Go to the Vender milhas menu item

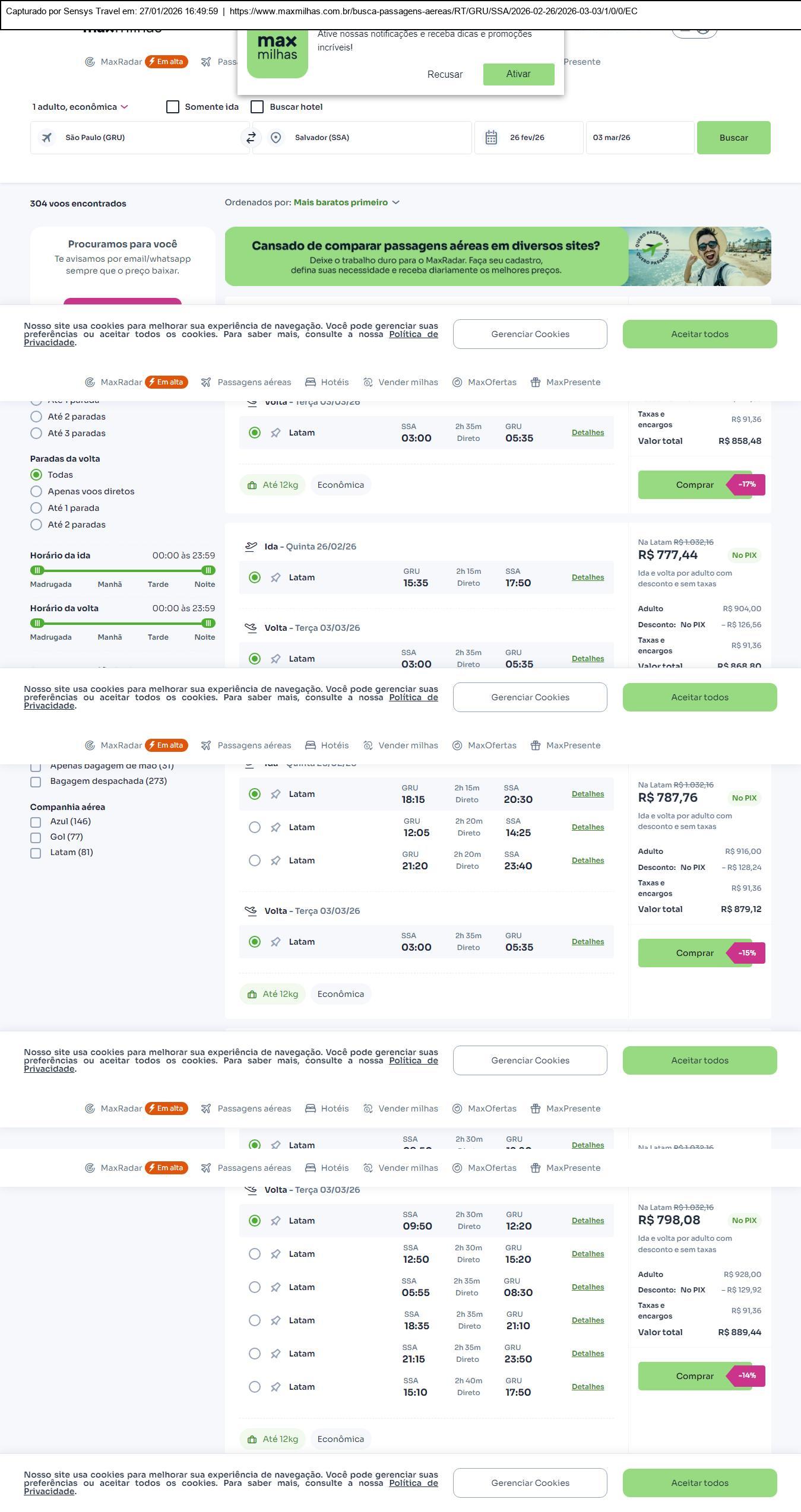click(401, 382)
